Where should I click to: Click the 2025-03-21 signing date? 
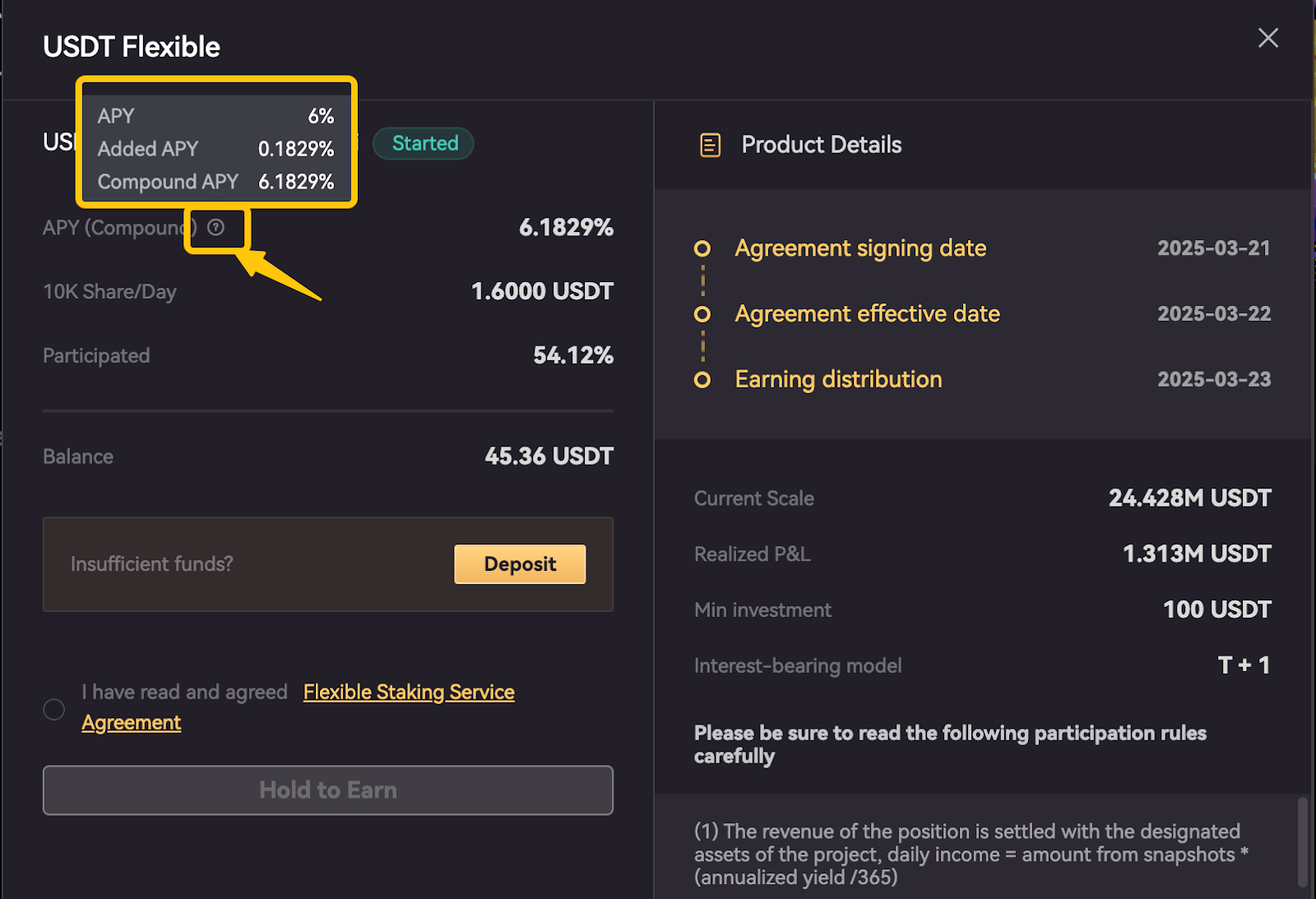pos(1214,248)
